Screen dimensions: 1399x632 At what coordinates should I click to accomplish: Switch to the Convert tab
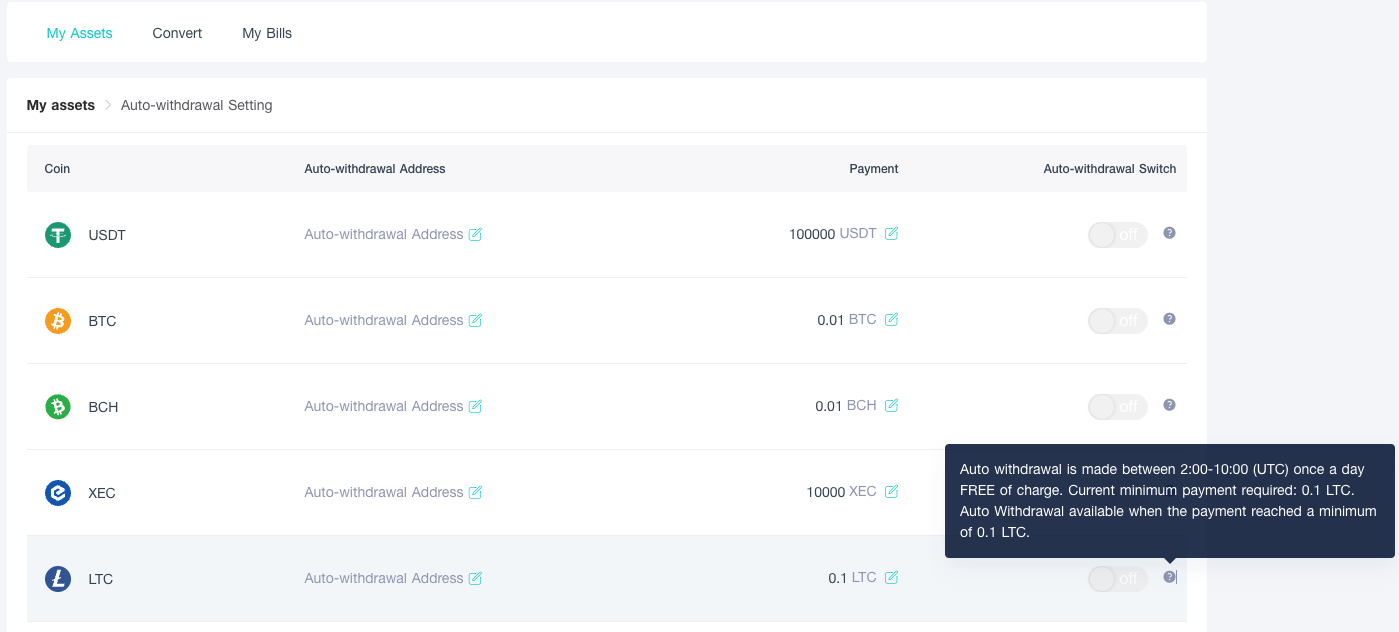pyautogui.click(x=177, y=33)
